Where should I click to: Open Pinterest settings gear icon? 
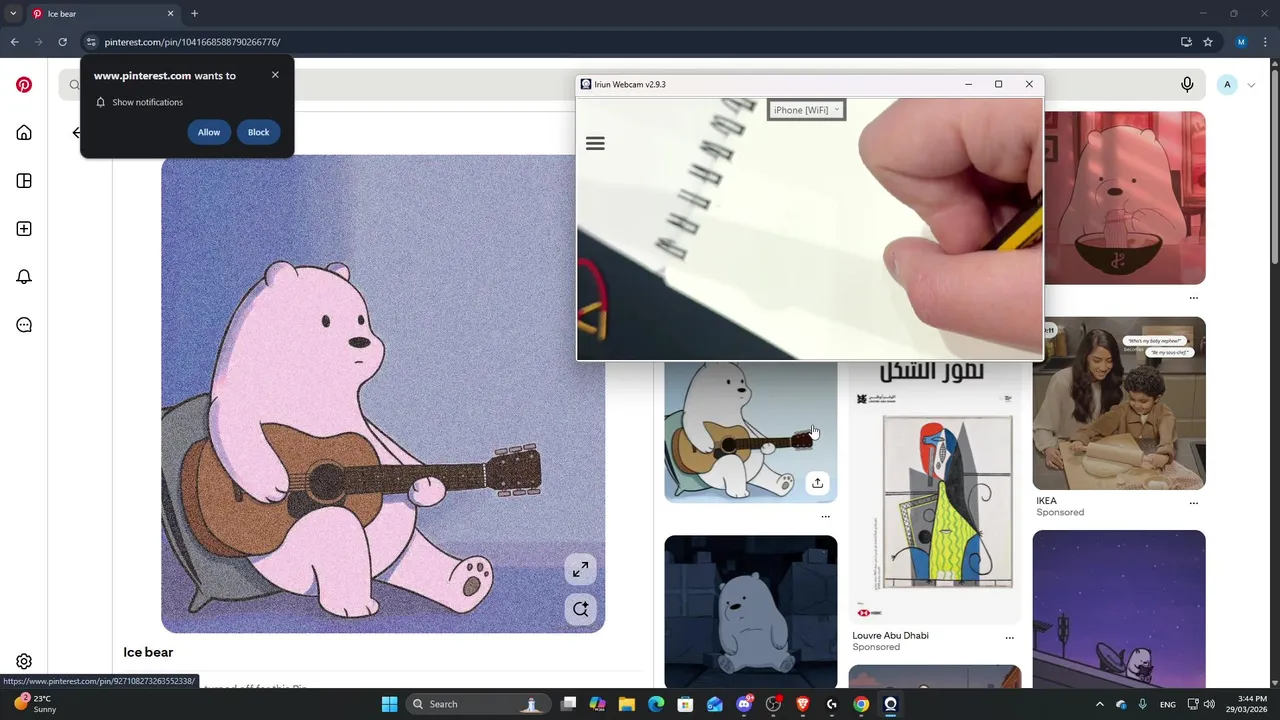[24, 661]
